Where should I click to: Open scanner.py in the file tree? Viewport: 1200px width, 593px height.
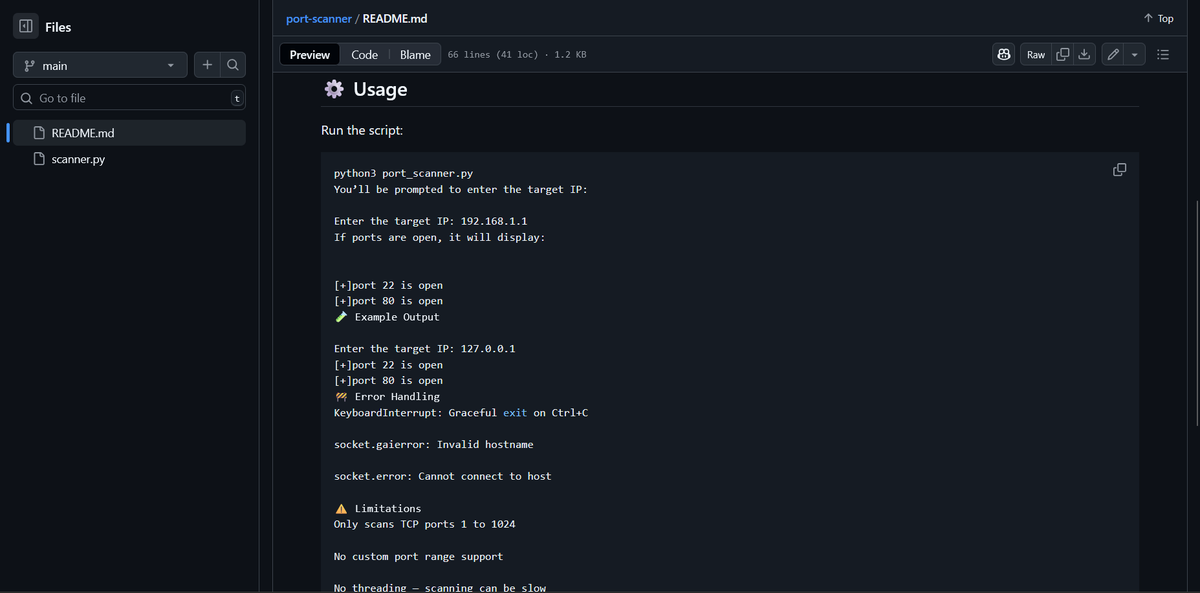pyautogui.click(x=129, y=159)
